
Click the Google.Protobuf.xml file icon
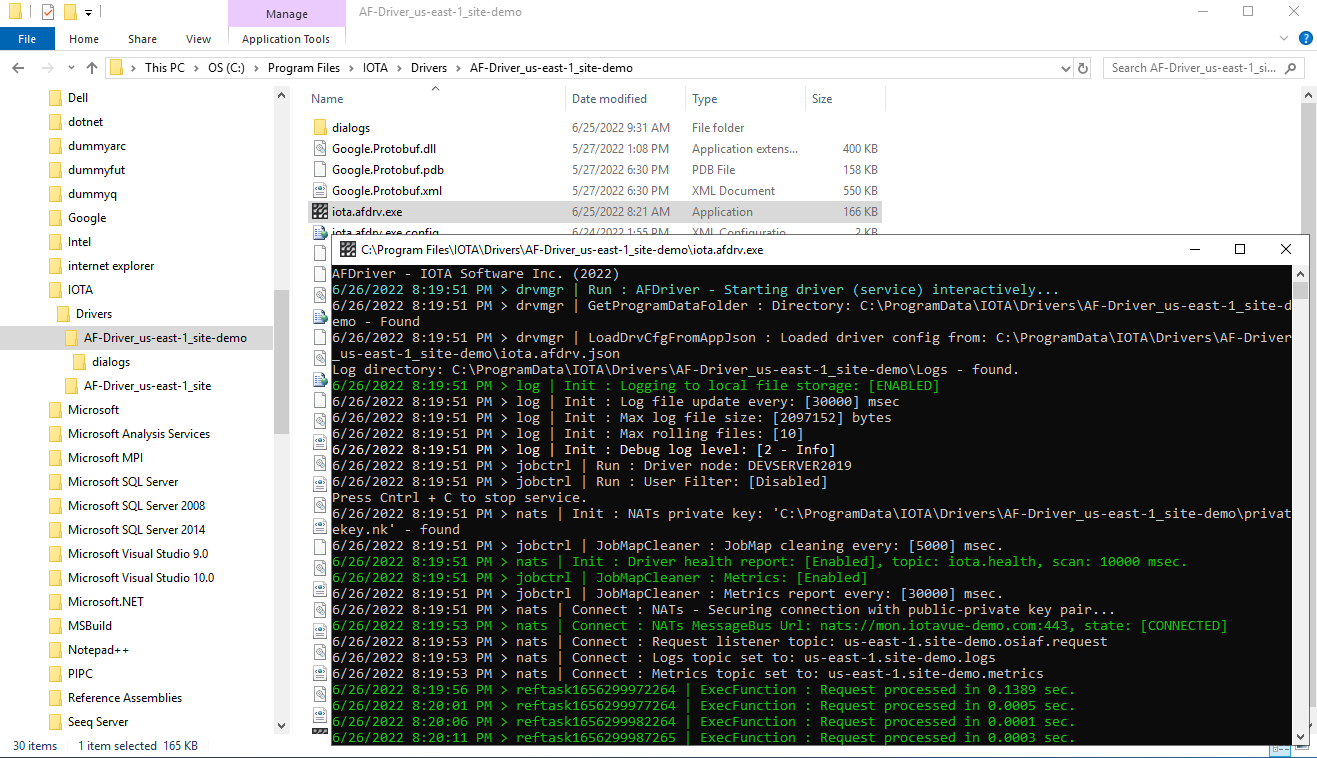tap(320, 191)
